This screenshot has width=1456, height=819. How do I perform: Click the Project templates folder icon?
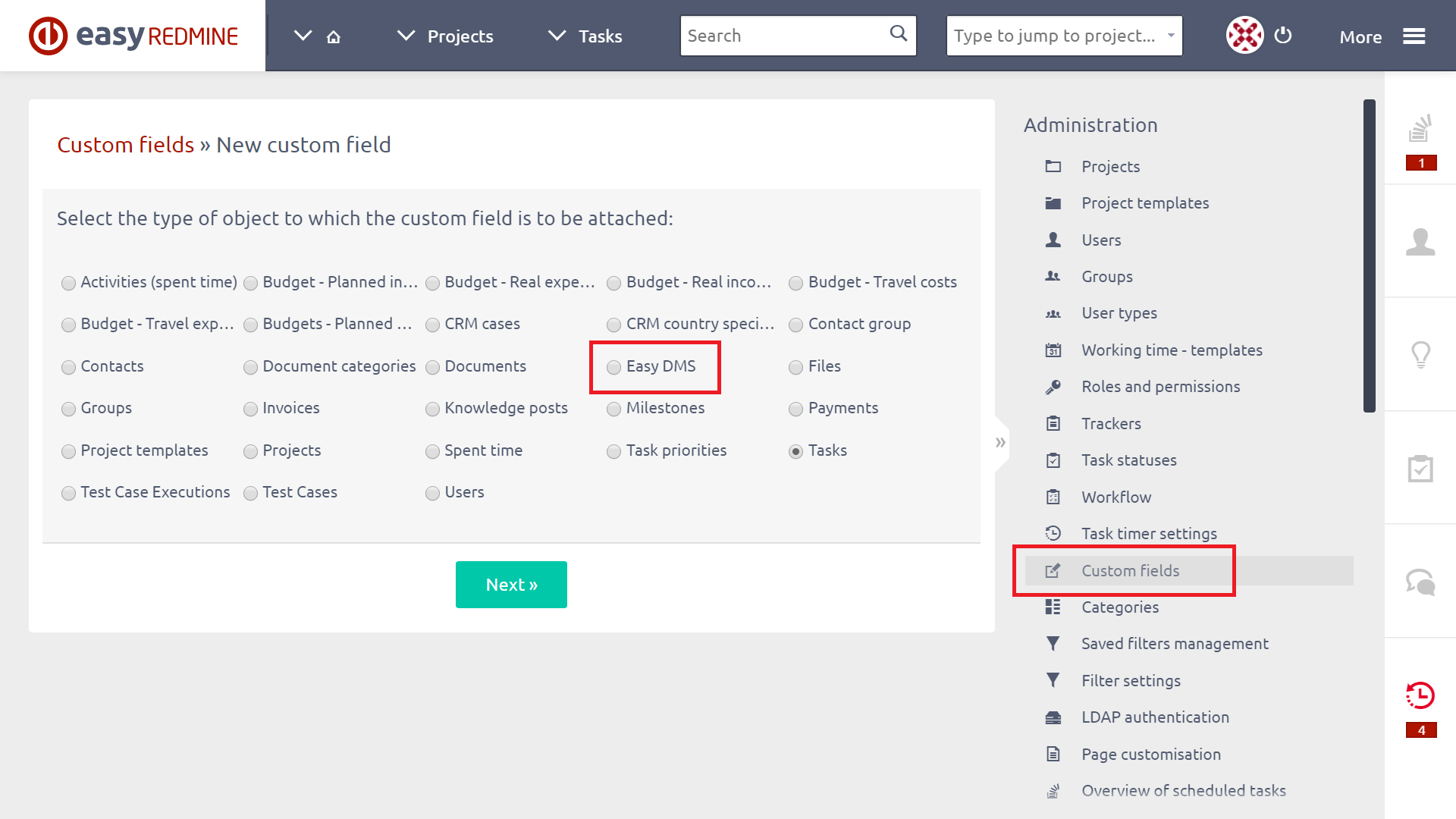tap(1053, 203)
